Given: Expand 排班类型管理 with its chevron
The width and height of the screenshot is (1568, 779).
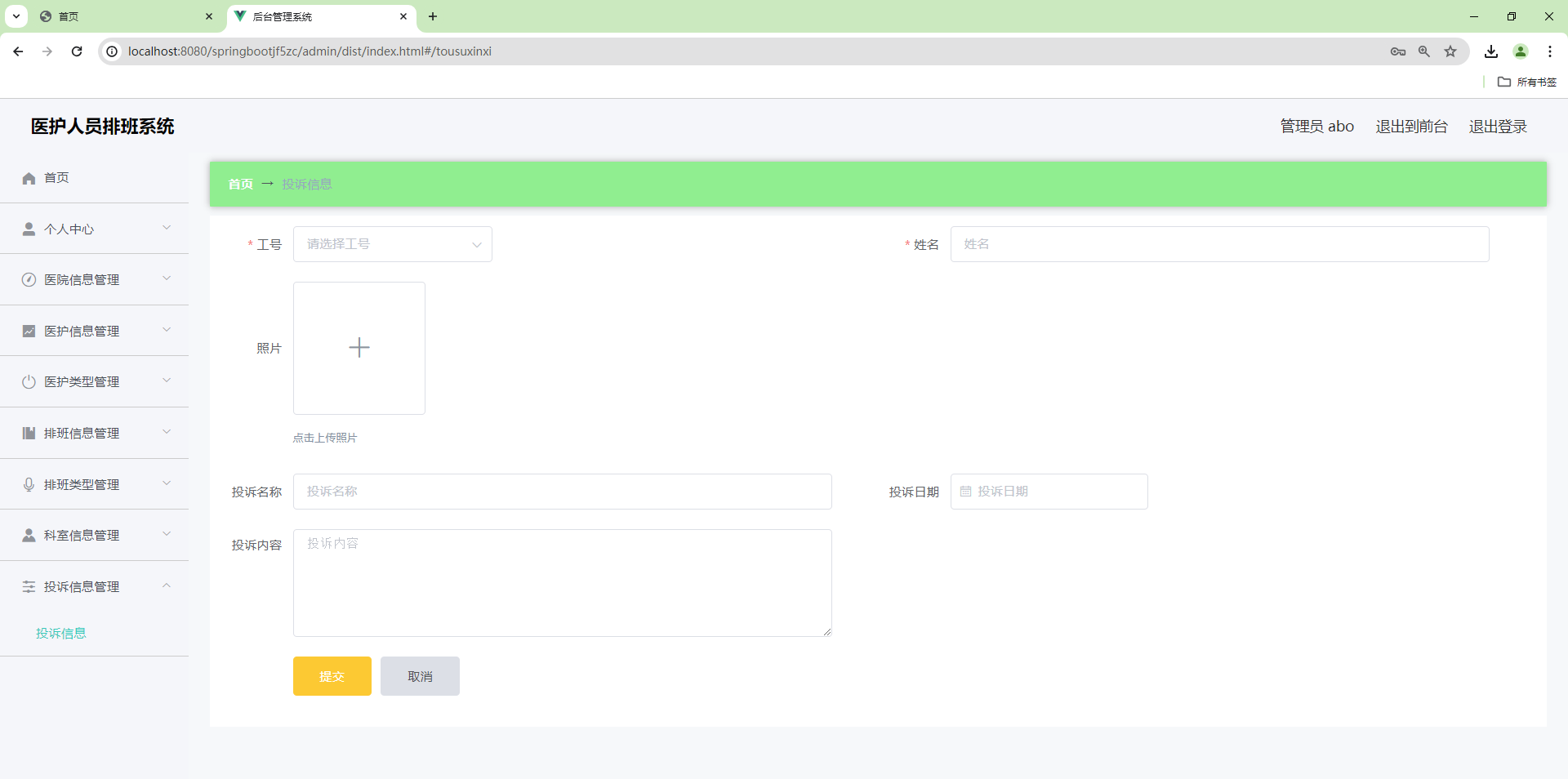Looking at the screenshot, I should [167, 483].
